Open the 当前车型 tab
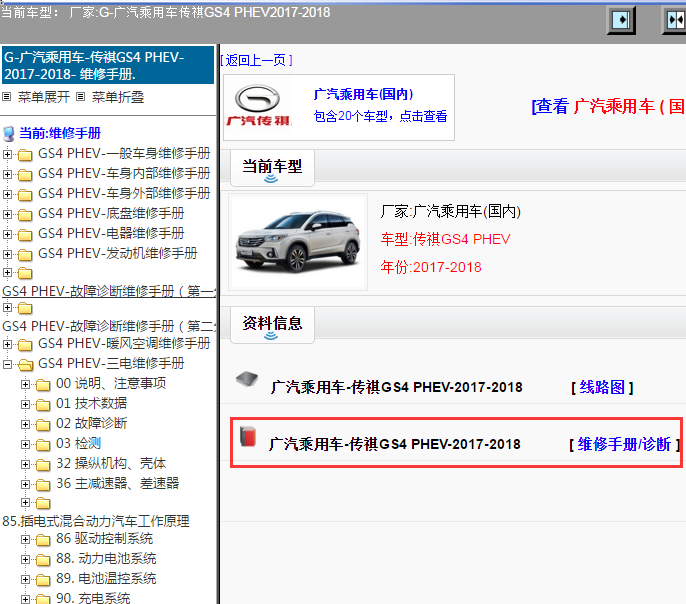686x604 pixels. [272, 168]
